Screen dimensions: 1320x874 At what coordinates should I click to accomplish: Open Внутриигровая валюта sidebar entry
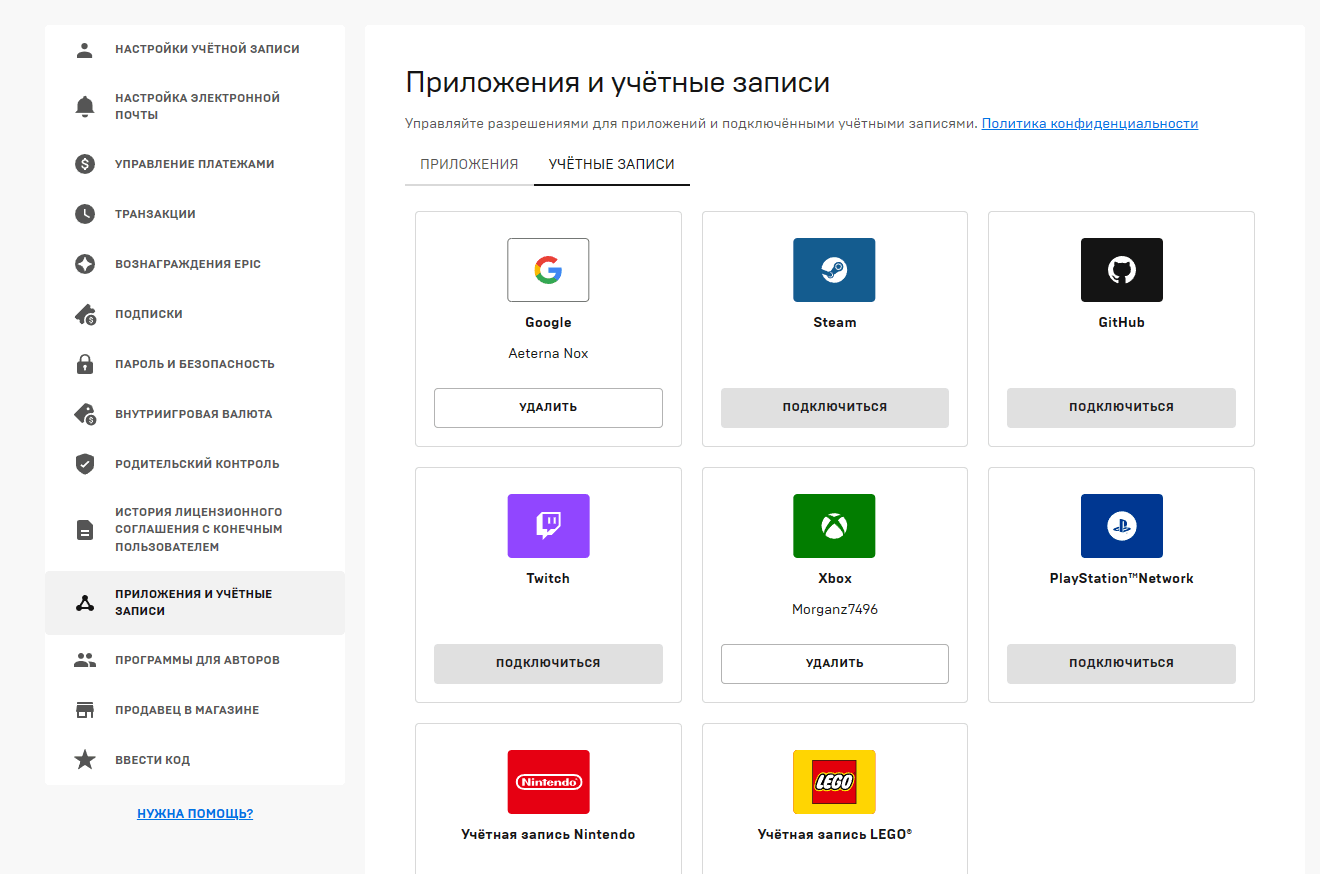click(x=195, y=414)
